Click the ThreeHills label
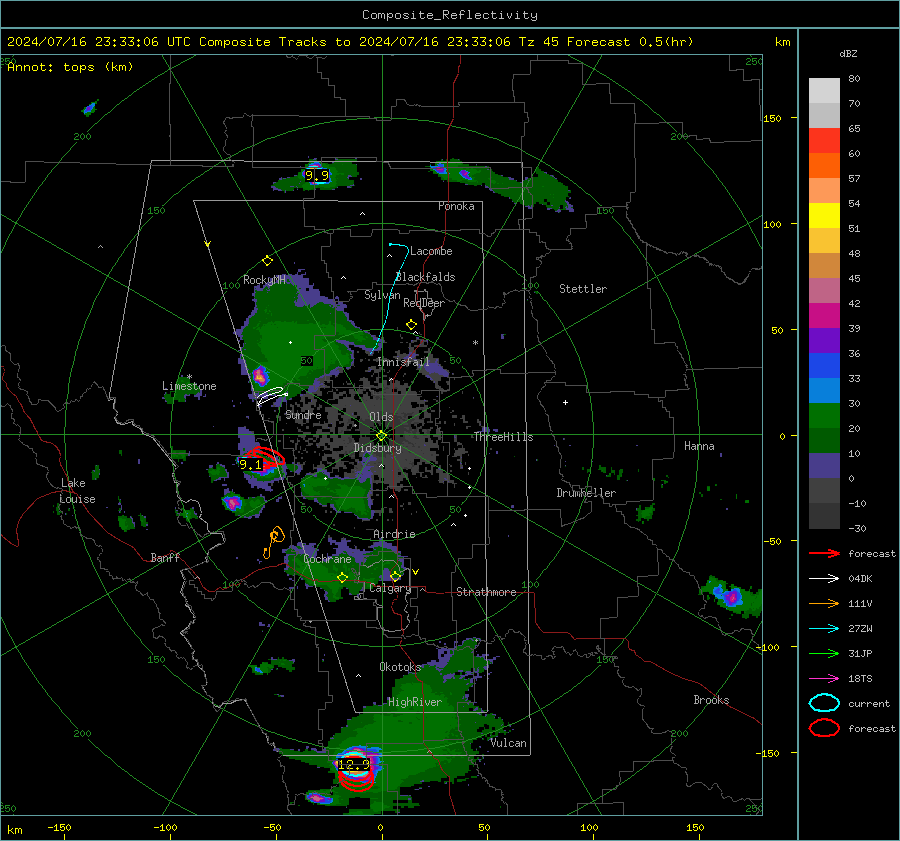This screenshot has width=900, height=841. pyautogui.click(x=503, y=437)
